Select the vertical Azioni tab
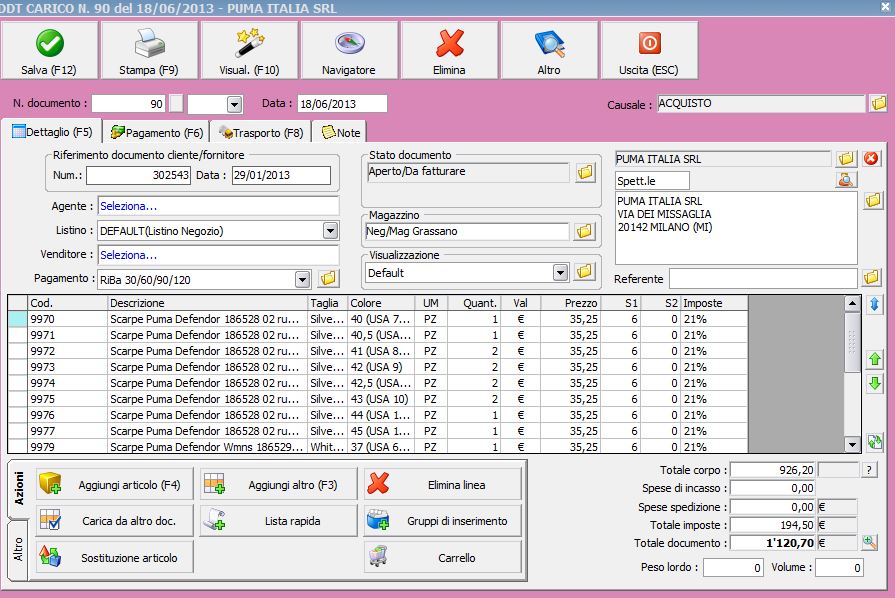The height and width of the screenshot is (598, 895). [19, 488]
